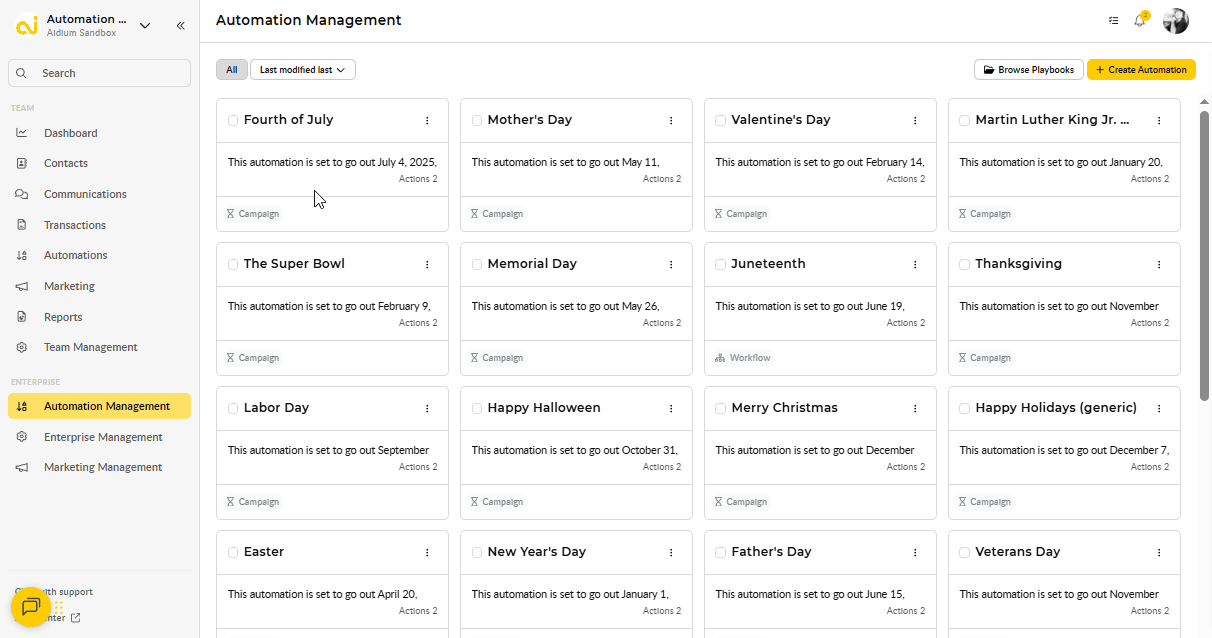The image size is (1212, 638).
Task: Expand the Automation workspace switcher chevron
Action: (145, 26)
